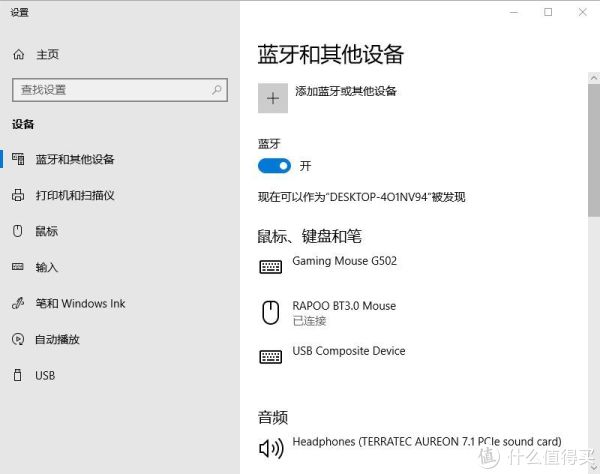
Task: Click the USB drive icon in sidebar
Action: pos(18,375)
